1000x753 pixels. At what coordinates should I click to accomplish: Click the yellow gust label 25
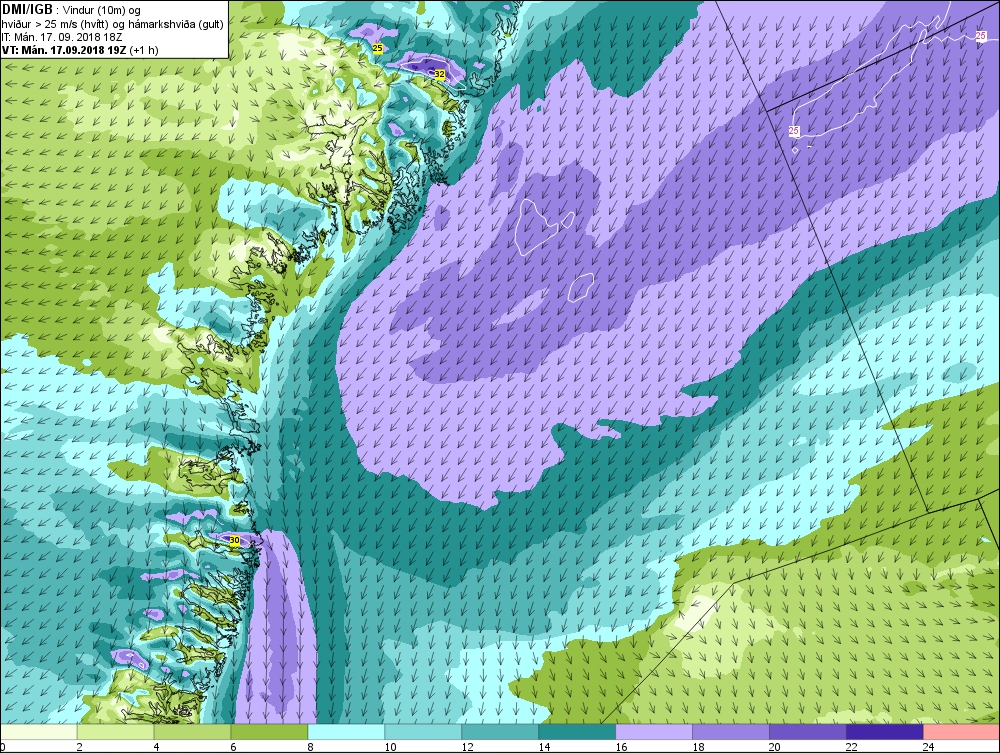click(x=378, y=48)
